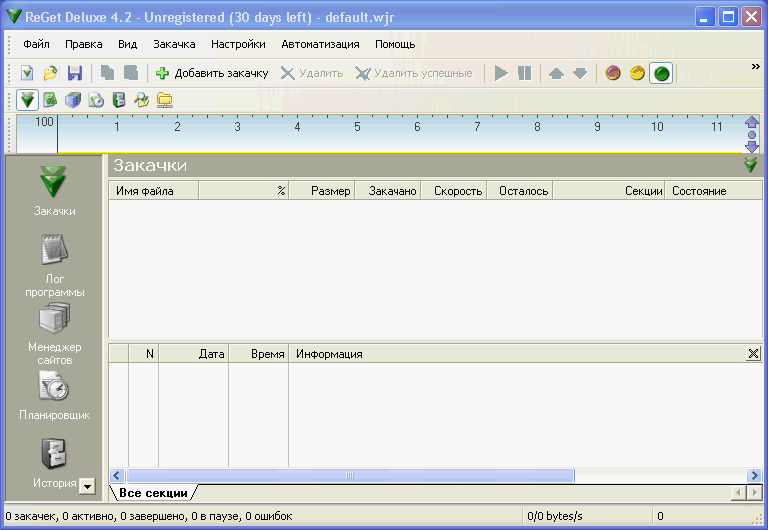The height and width of the screenshot is (530, 768).
Task: Click the speed graph scale up arrow
Action: click(x=752, y=121)
